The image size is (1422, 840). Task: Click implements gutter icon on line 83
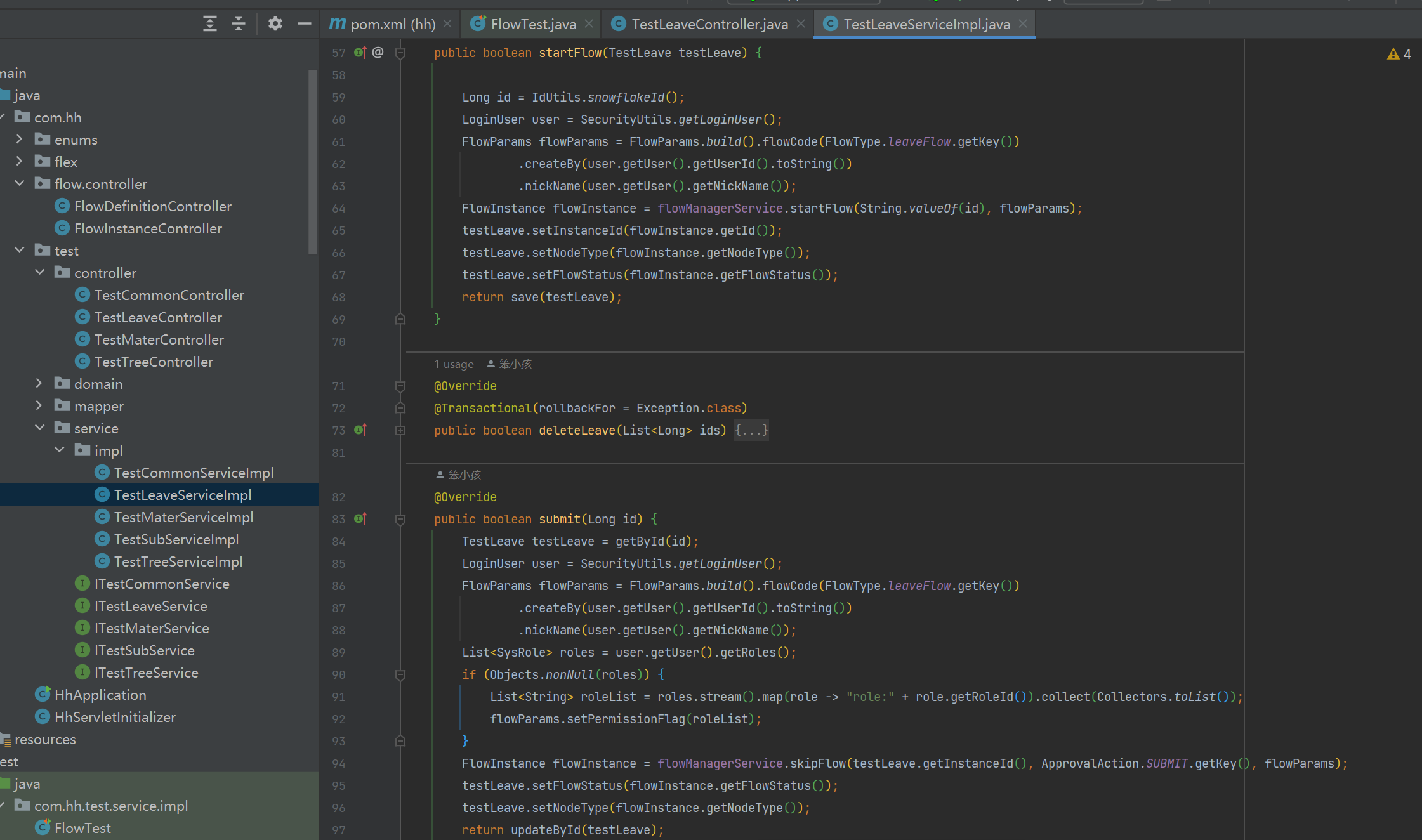point(360,519)
